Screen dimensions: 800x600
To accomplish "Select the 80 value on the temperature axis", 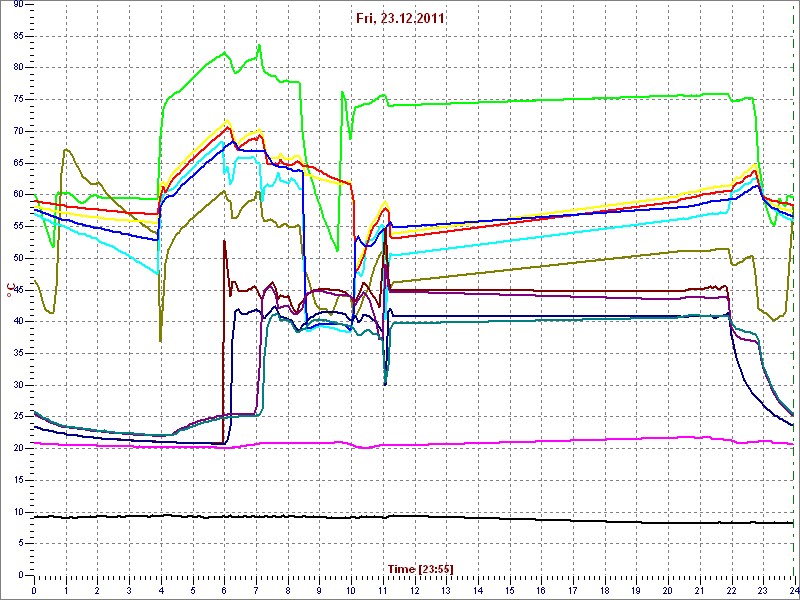I will pos(18,67).
